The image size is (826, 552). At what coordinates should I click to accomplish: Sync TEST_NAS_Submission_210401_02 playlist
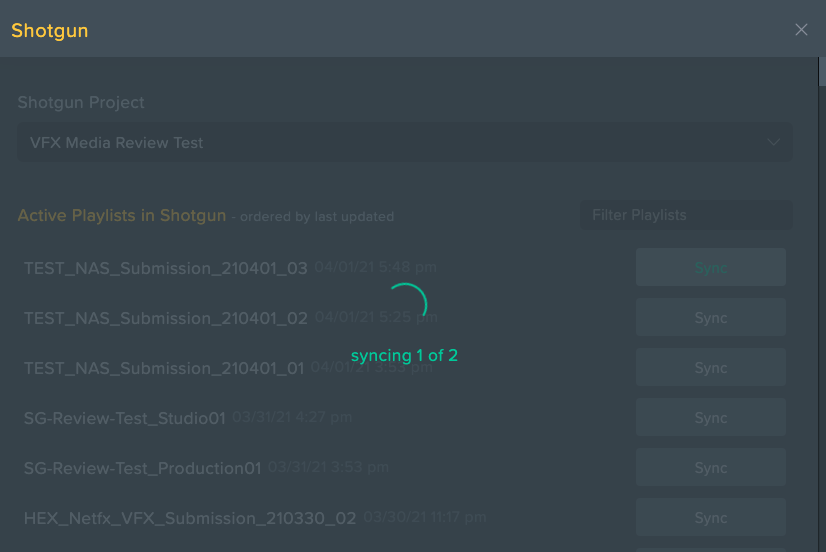pos(711,317)
